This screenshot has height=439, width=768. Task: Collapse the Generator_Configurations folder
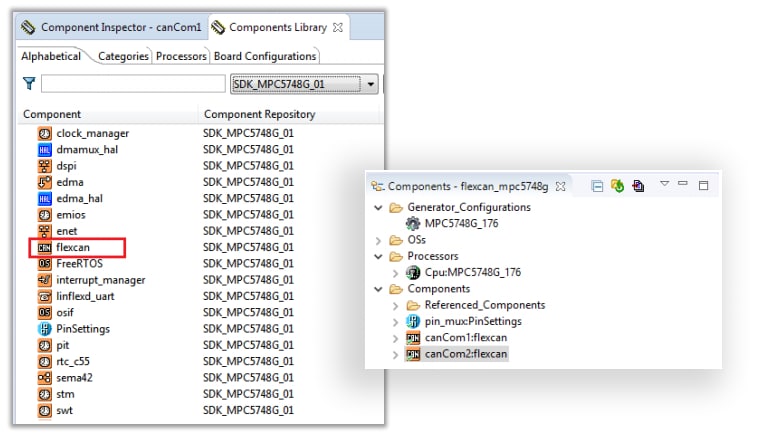click(x=378, y=207)
